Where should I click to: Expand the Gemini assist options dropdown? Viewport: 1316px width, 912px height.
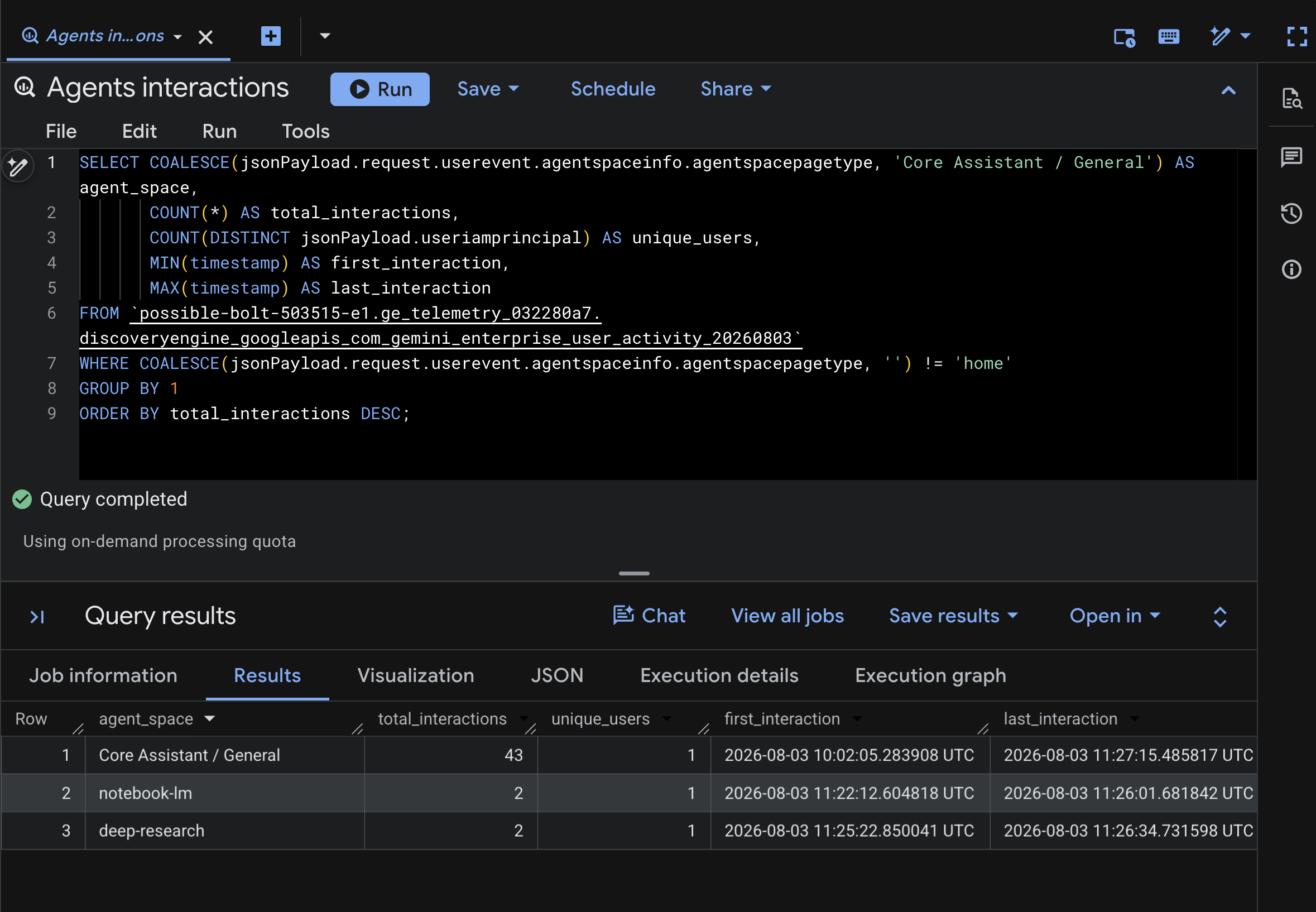[x=1246, y=36]
